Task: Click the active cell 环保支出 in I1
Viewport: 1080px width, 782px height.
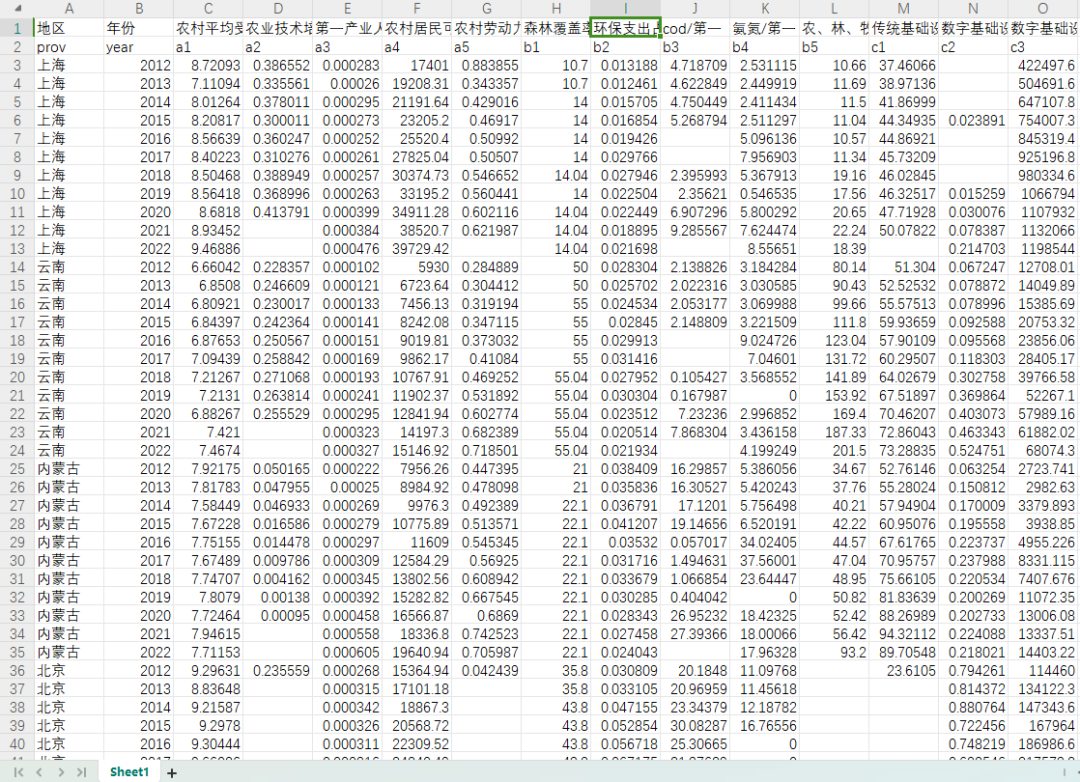Action: [625, 28]
